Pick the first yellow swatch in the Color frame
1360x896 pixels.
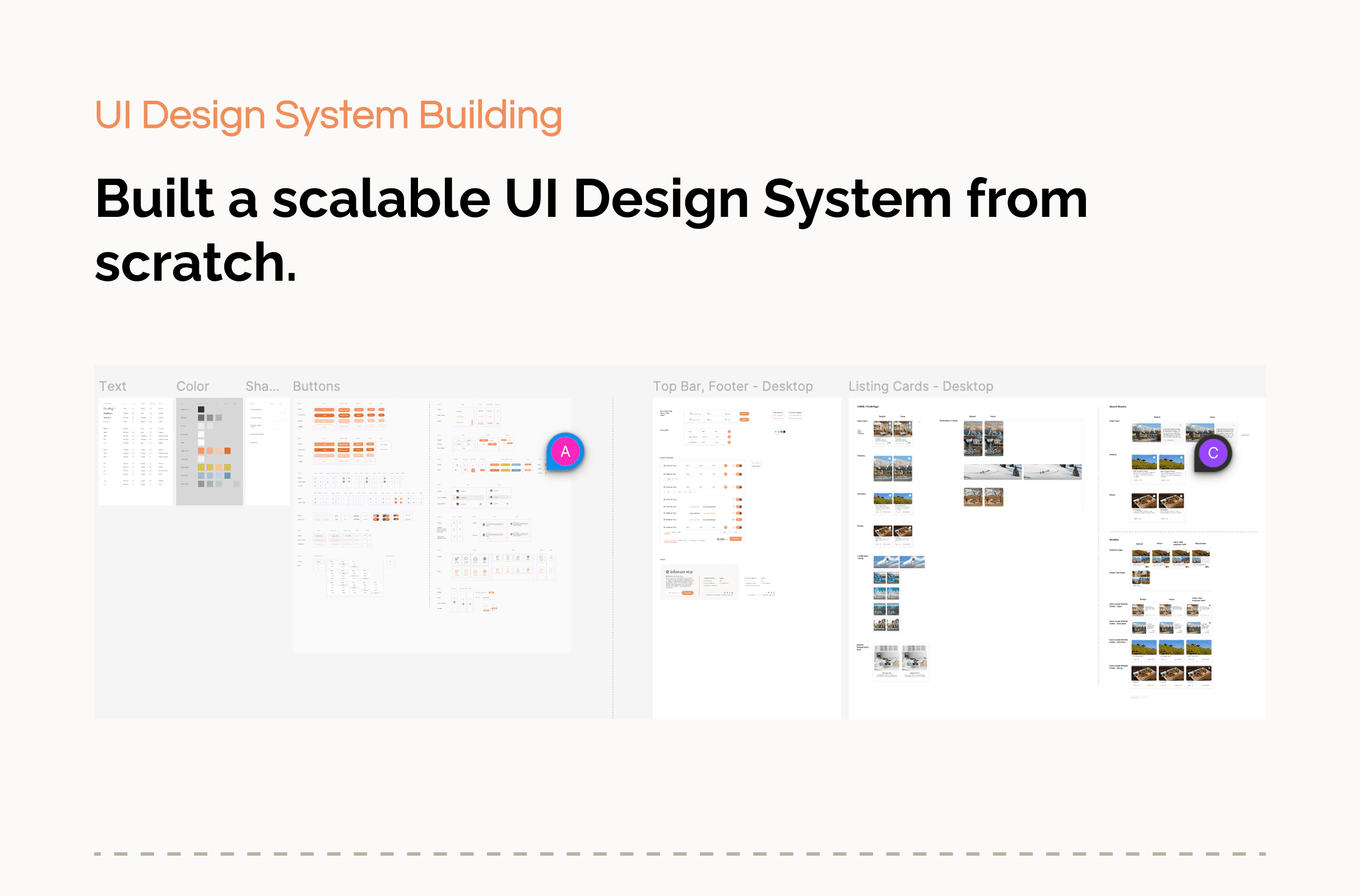click(201, 467)
